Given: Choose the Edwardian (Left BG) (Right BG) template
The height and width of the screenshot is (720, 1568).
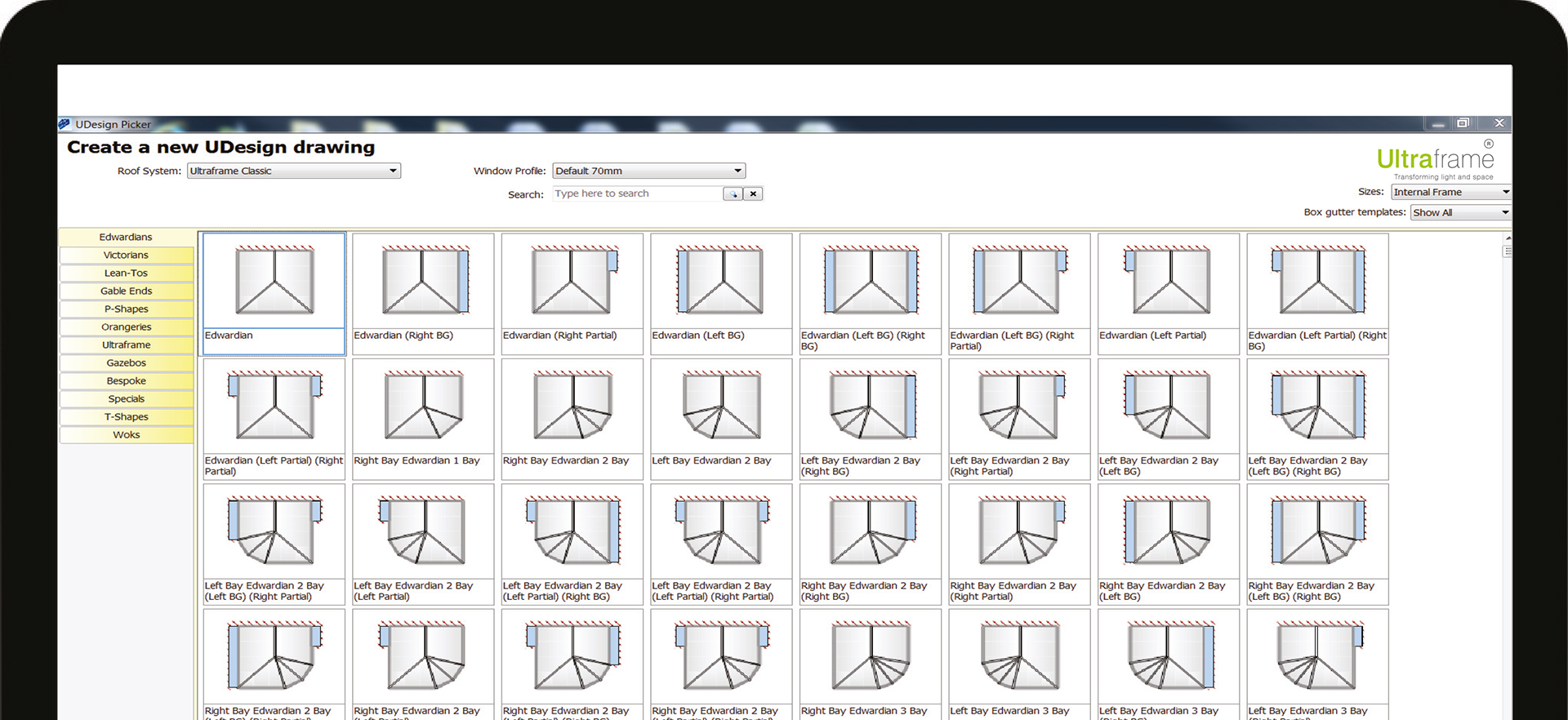Looking at the screenshot, I should [x=871, y=294].
